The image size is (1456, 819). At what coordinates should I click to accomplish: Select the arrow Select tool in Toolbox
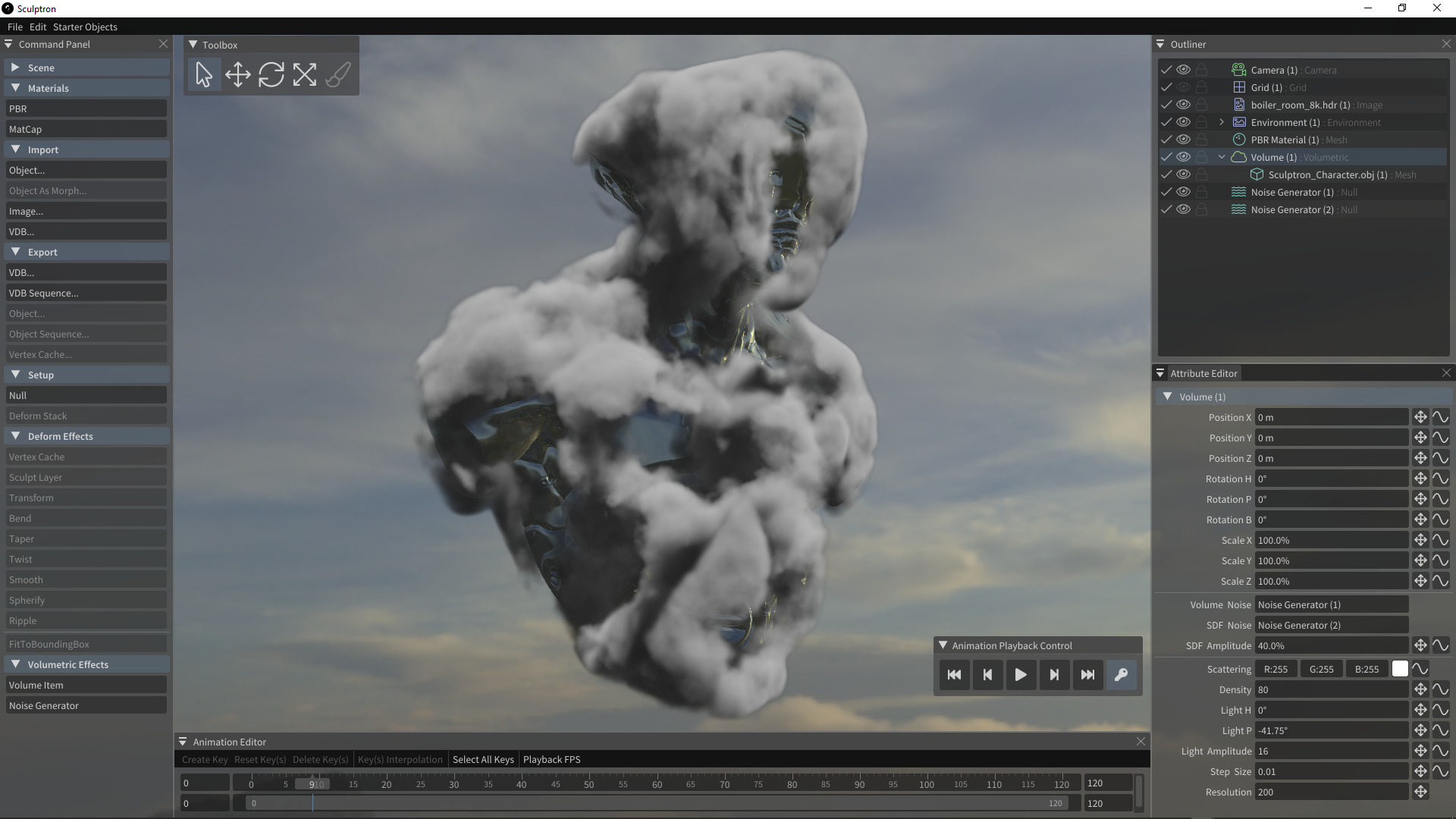point(204,74)
